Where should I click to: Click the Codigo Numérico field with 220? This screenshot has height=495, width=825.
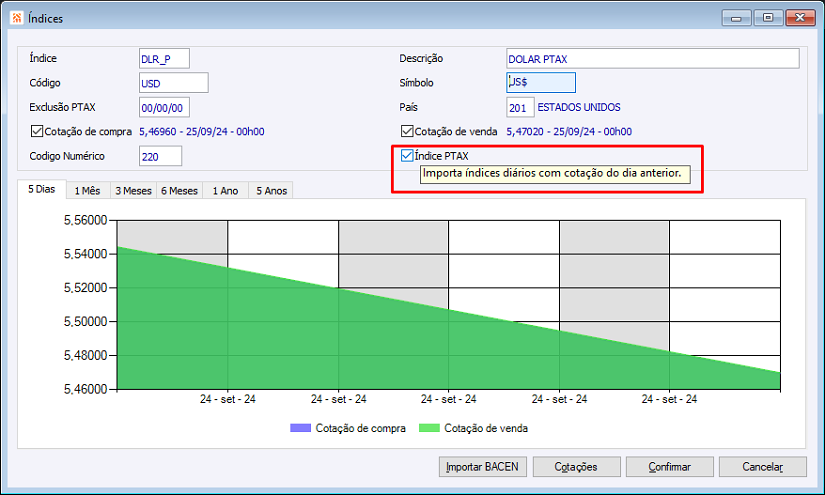tap(160, 156)
